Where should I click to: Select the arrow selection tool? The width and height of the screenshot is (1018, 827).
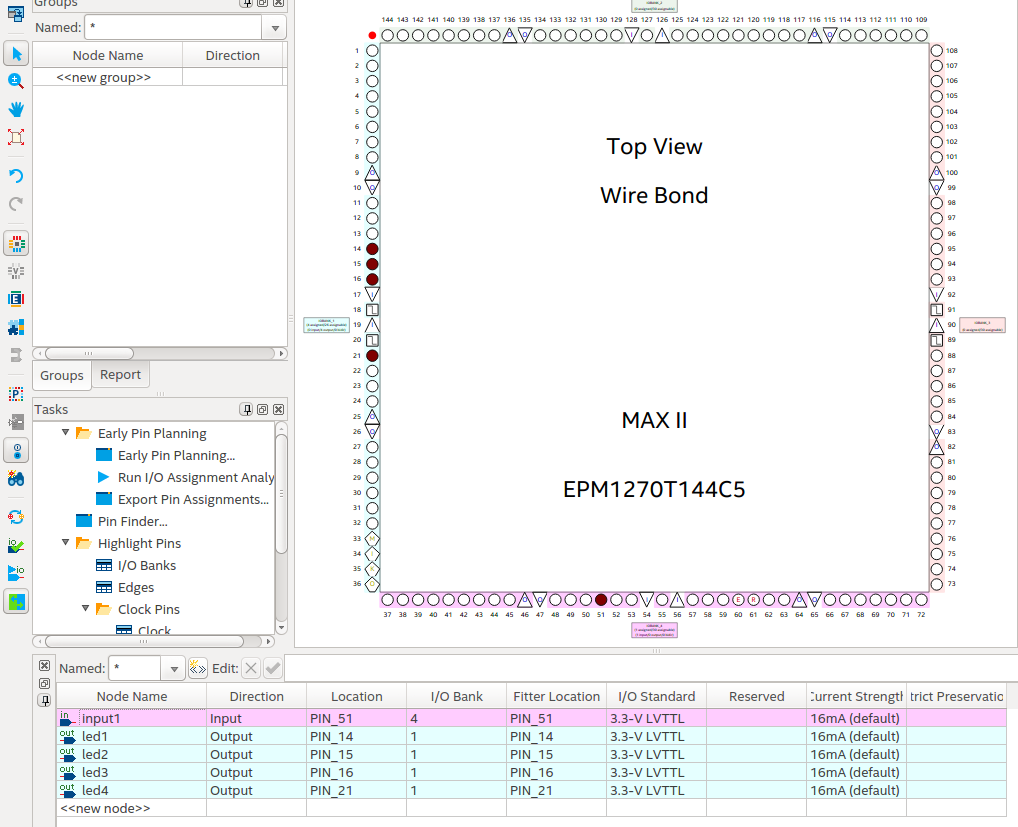click(x=16, y=53)
